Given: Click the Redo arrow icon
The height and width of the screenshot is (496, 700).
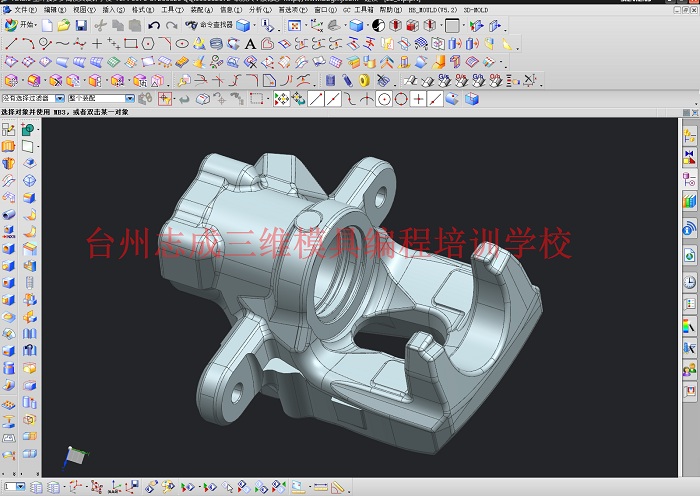Looking at the screenshot, I should pos(171,25).
